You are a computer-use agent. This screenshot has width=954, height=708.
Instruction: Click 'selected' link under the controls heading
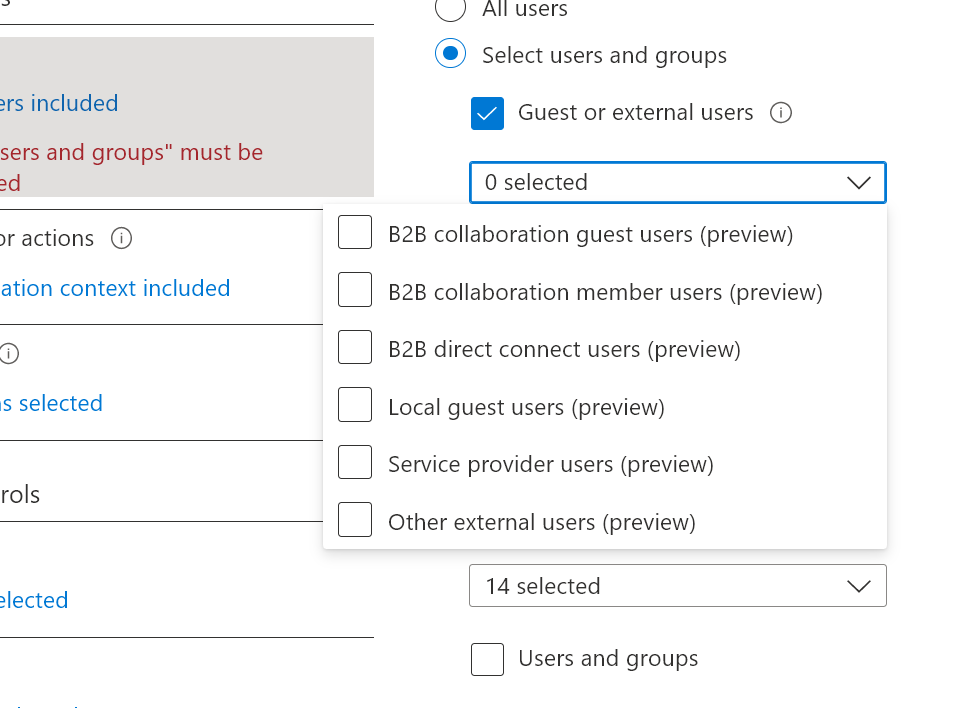[34, 600]
